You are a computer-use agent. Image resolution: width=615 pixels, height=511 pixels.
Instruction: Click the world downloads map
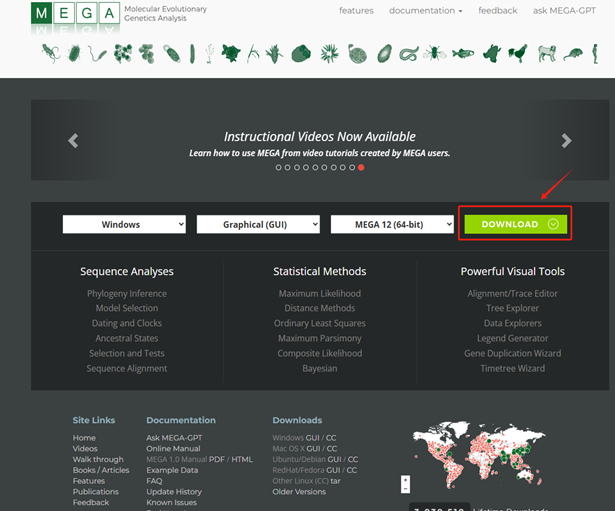479,455
